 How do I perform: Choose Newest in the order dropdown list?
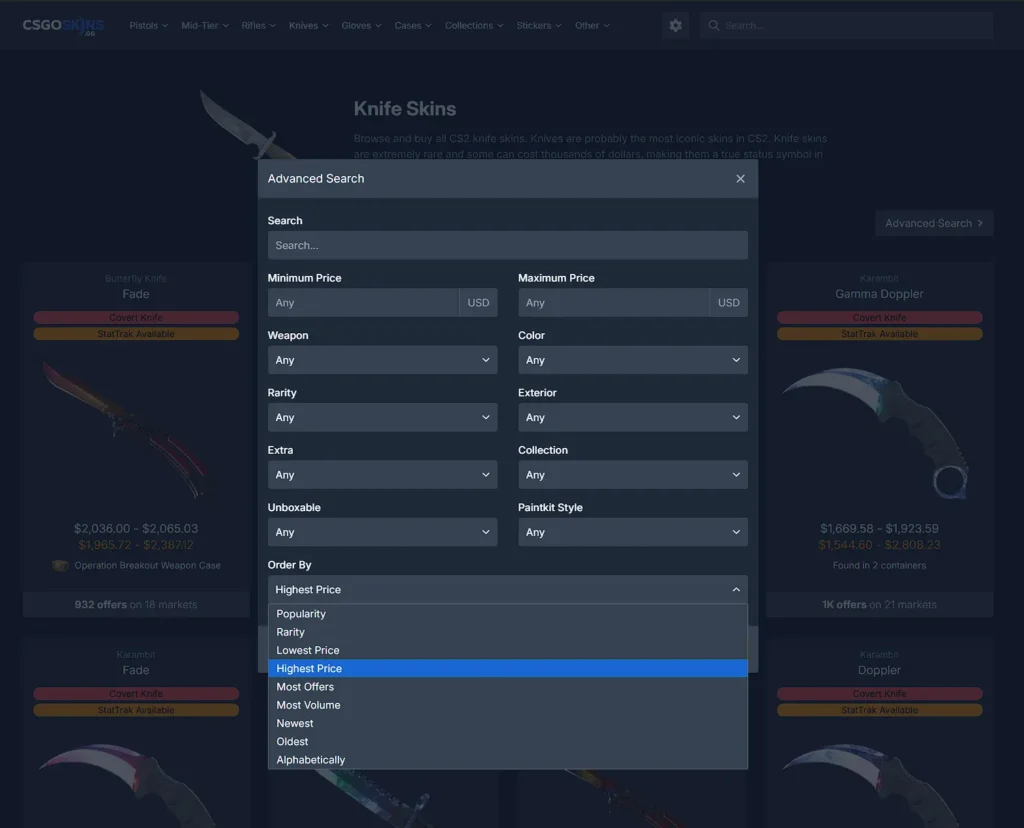(x=295, y=723)
